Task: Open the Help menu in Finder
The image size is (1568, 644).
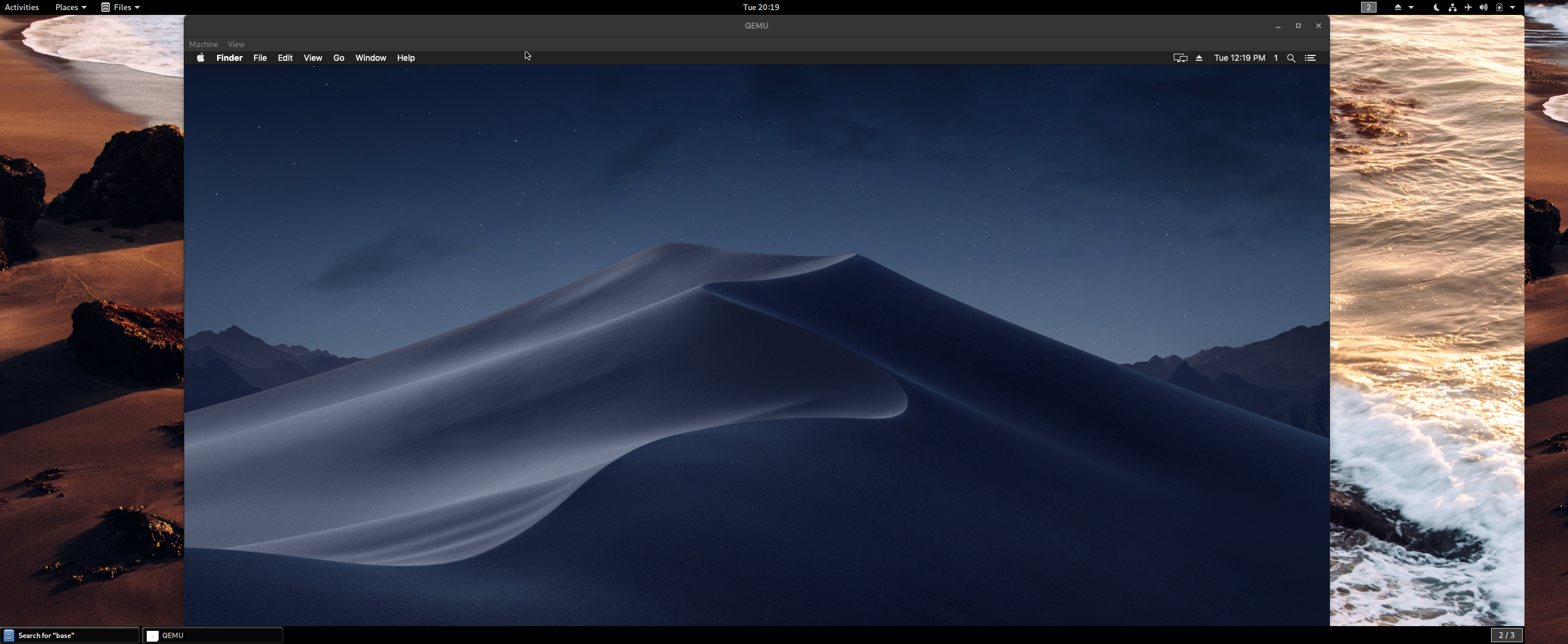Action: coord(406,58)
